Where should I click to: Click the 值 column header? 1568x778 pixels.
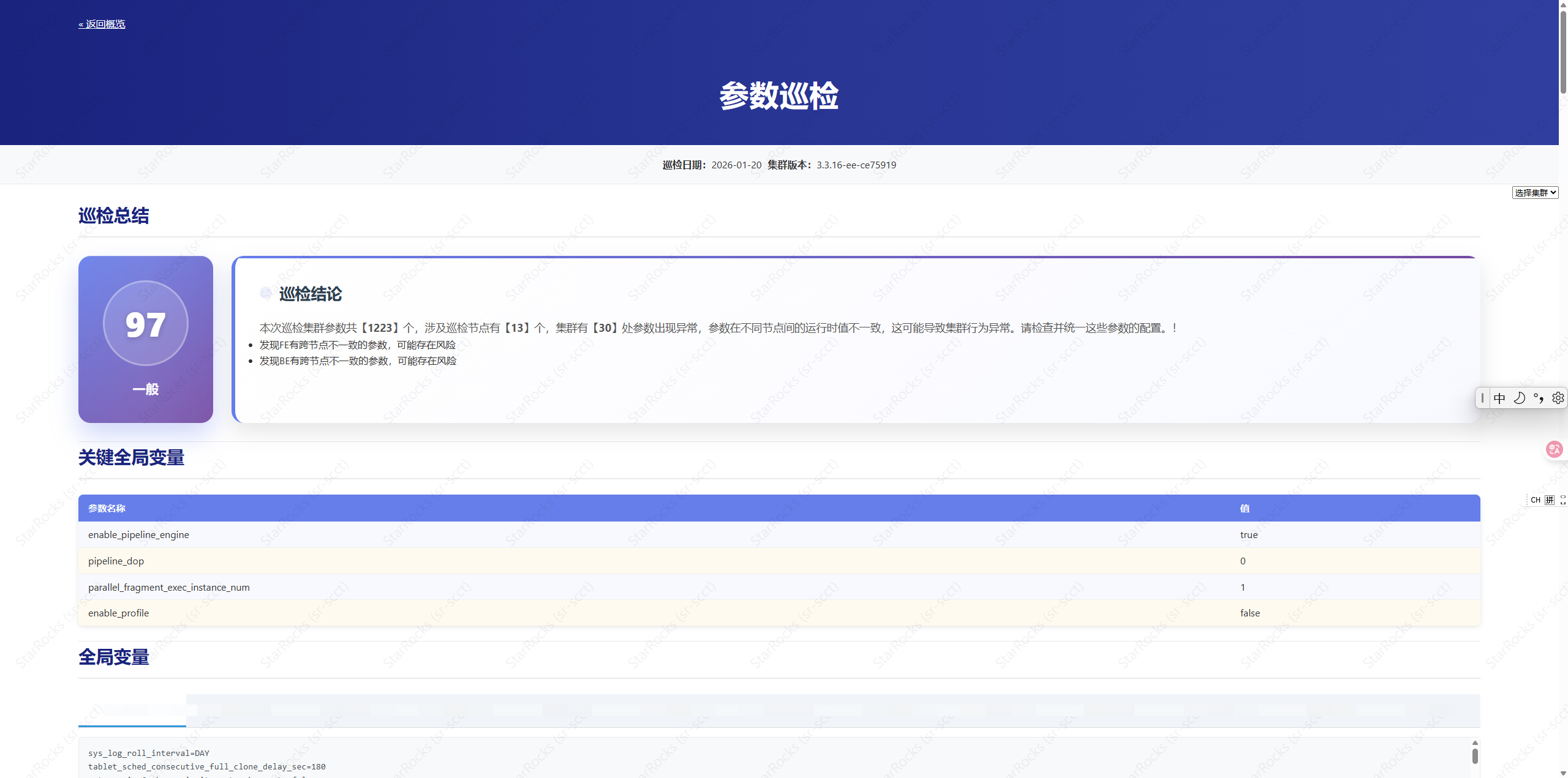[1245, 509]
